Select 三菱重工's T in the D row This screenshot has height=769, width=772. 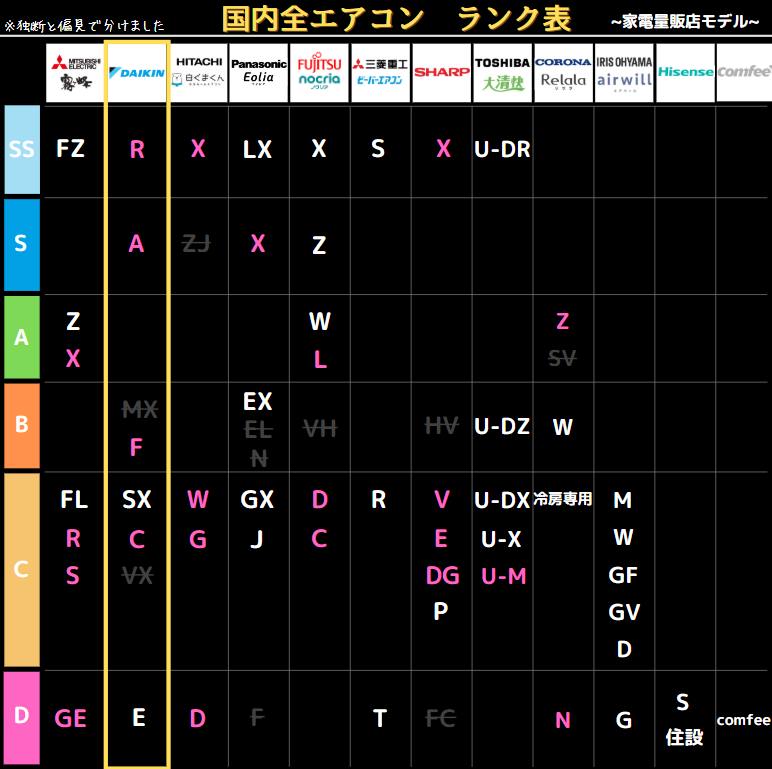[380, 718]
